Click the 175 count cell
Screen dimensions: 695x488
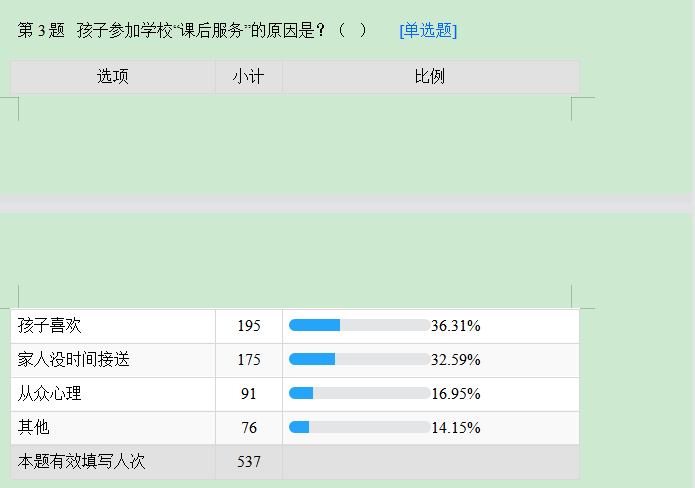pos(249,360)
